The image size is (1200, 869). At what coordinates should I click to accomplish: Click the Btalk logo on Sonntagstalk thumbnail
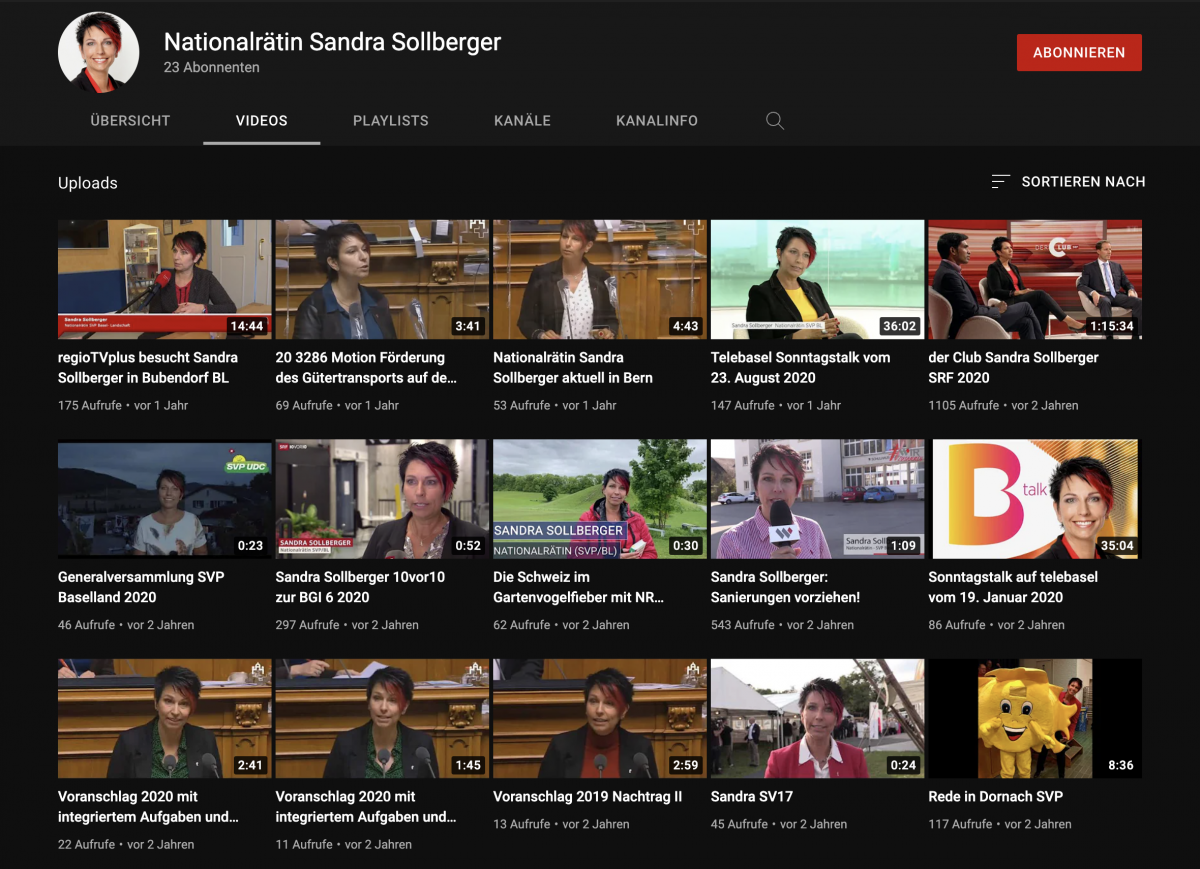[x=985, y=492]
